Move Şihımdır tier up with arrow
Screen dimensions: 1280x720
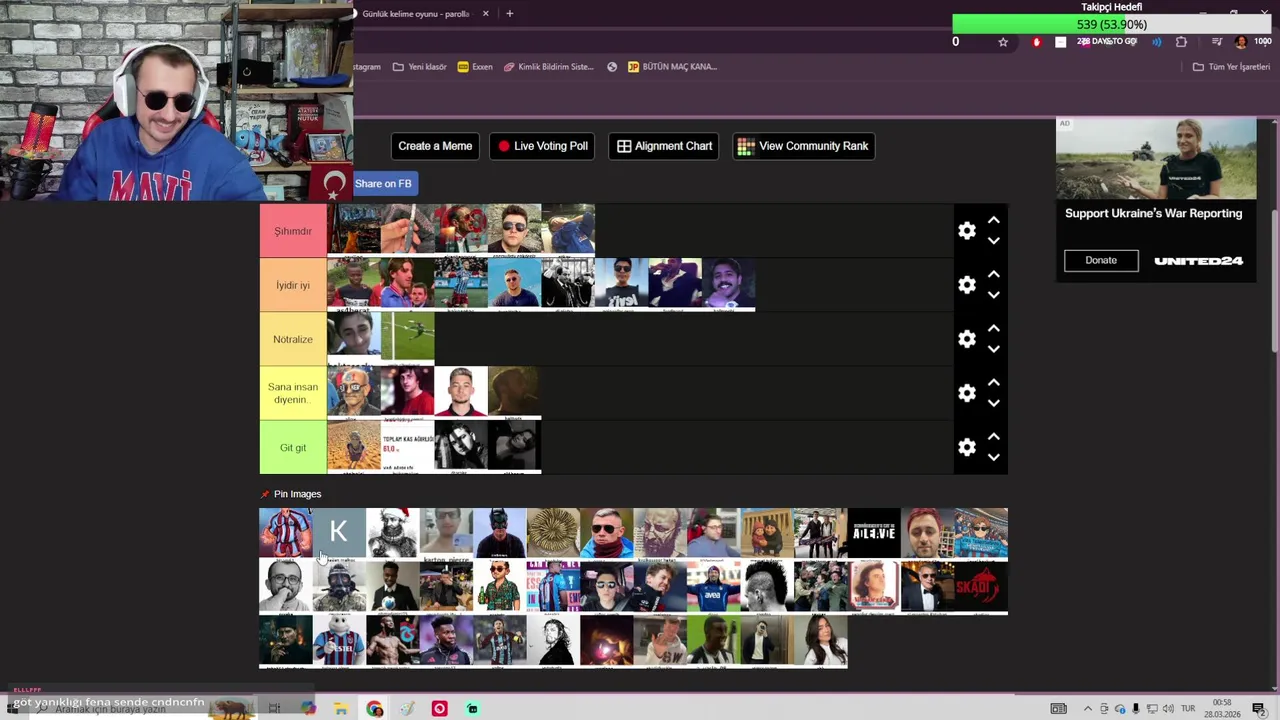click(993, 220)
